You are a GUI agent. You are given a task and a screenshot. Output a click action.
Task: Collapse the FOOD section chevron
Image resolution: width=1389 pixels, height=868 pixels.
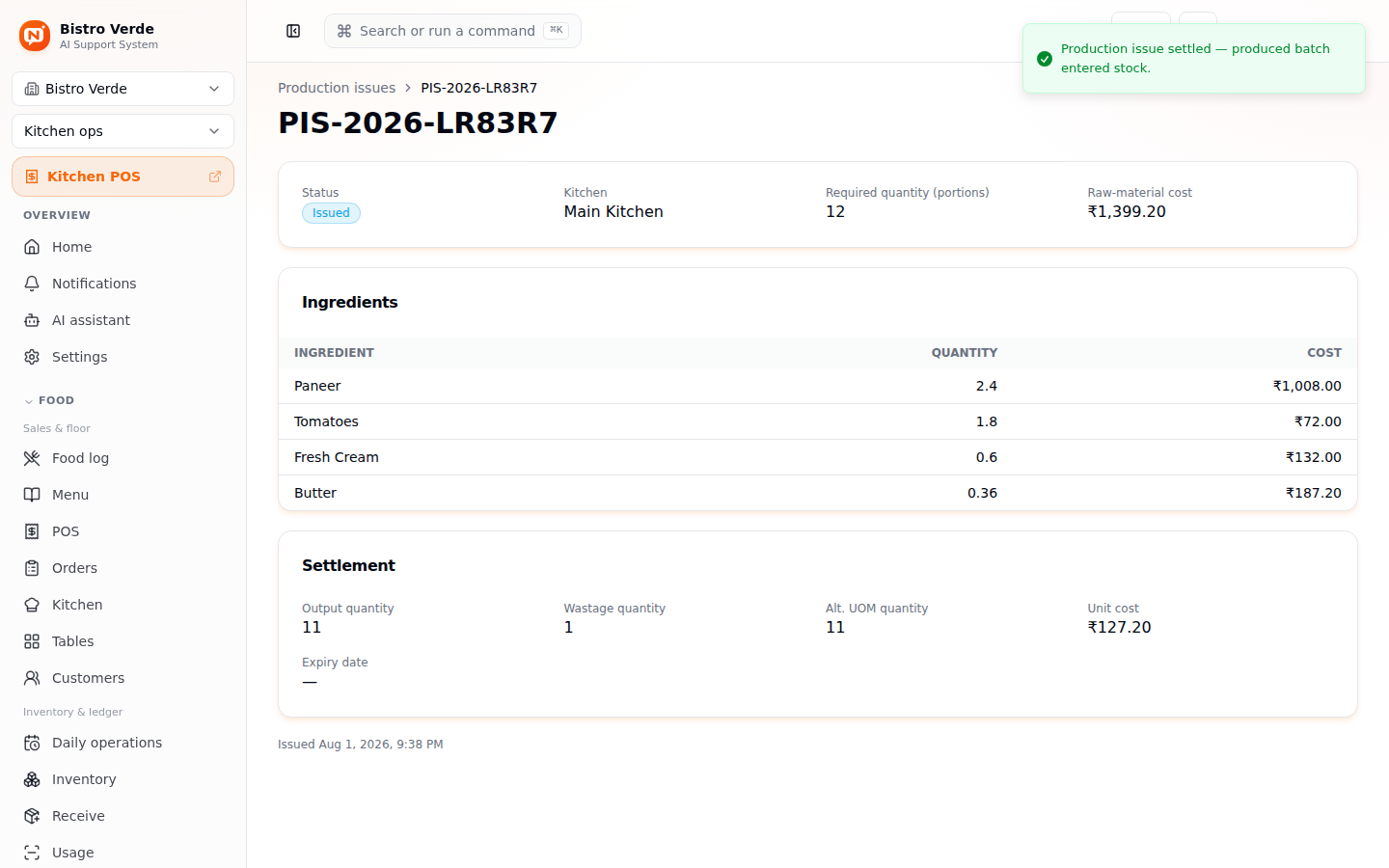[29, 401]
